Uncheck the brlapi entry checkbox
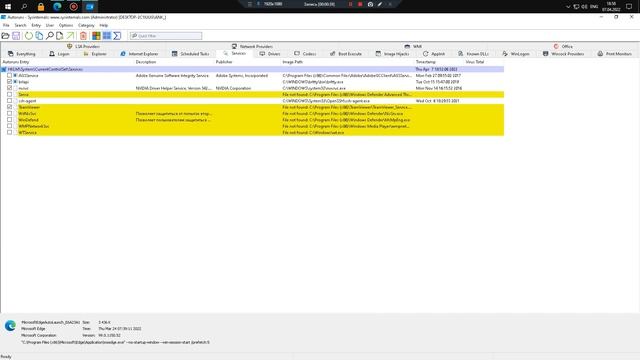The image size is (640, 360). coord(9,82)
